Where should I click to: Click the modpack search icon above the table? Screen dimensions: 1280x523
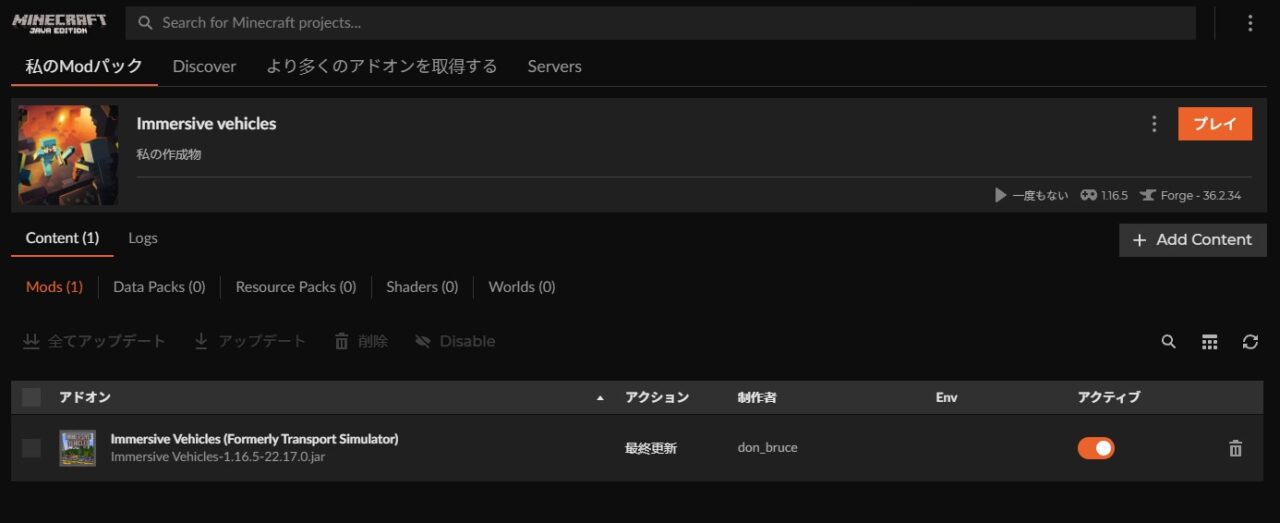(x=1168, y=342)
